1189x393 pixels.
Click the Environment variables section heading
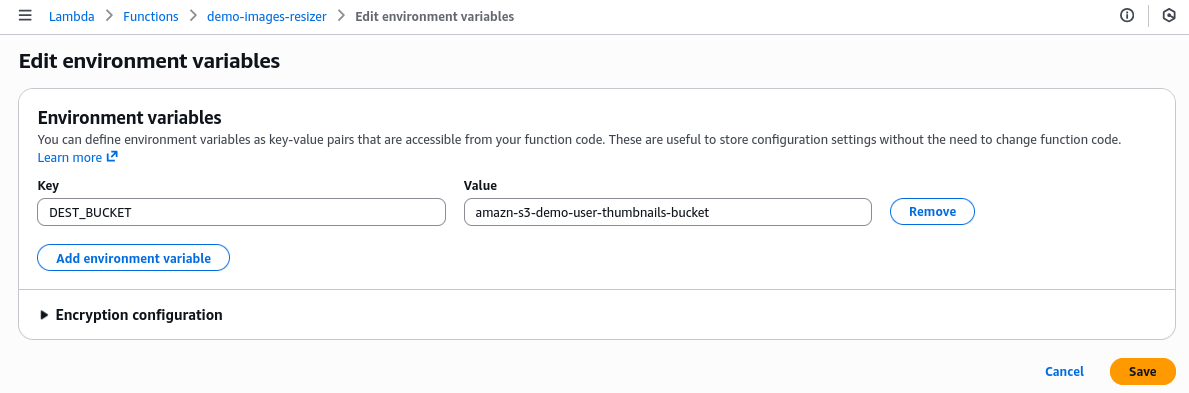tap(130, 118)
